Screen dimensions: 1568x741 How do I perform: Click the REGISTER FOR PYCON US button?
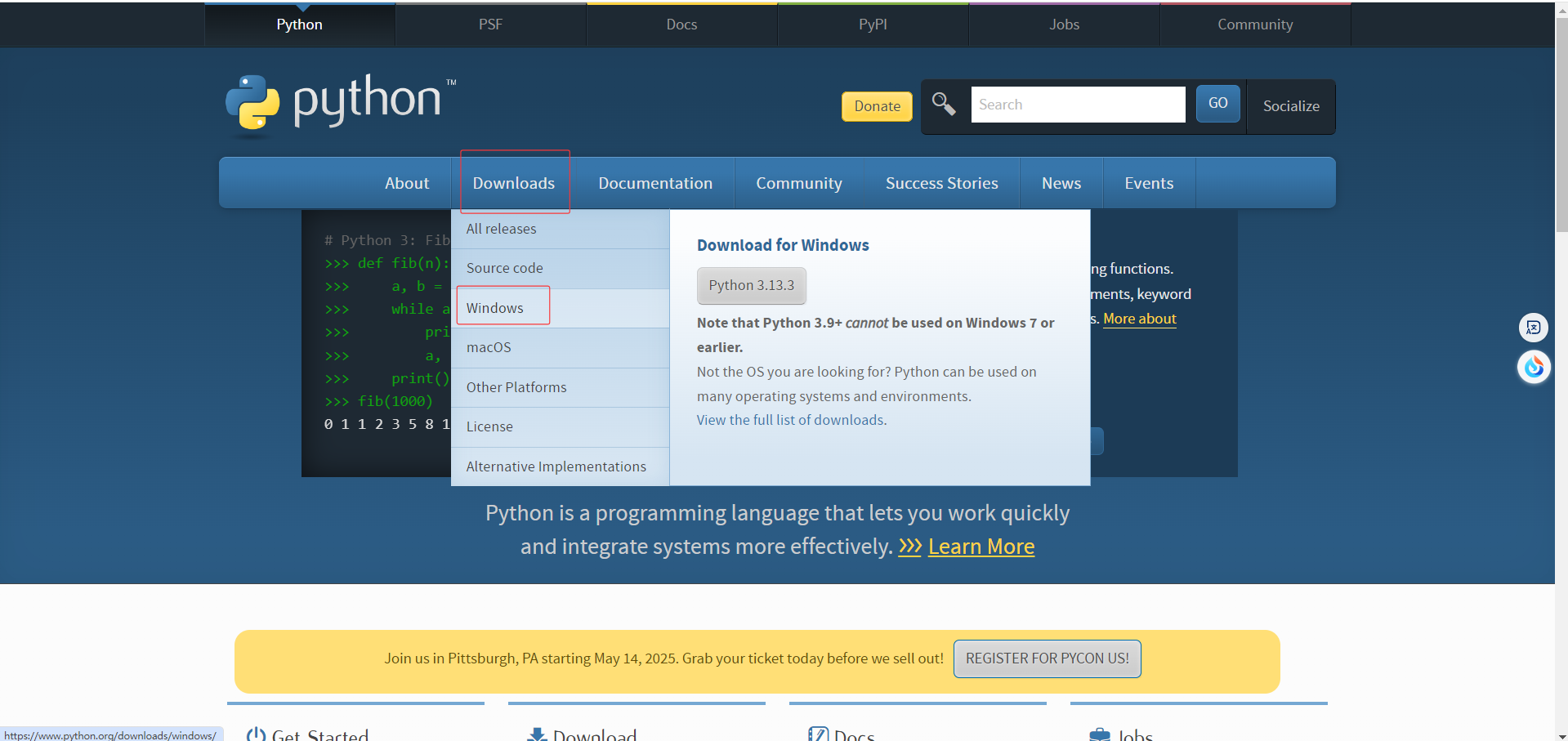[1047, 658]
